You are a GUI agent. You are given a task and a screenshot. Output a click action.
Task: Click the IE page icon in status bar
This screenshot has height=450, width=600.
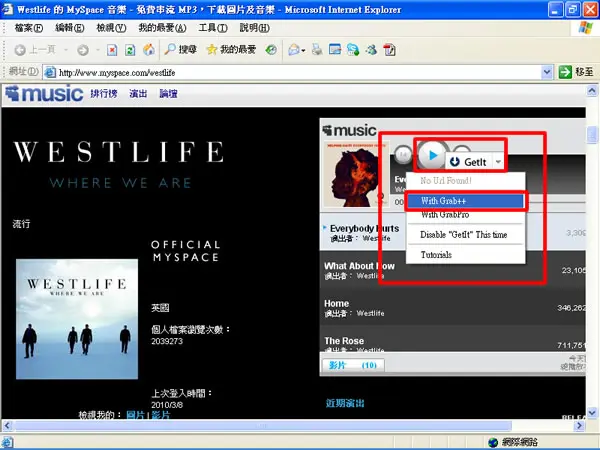click(8, 442)
